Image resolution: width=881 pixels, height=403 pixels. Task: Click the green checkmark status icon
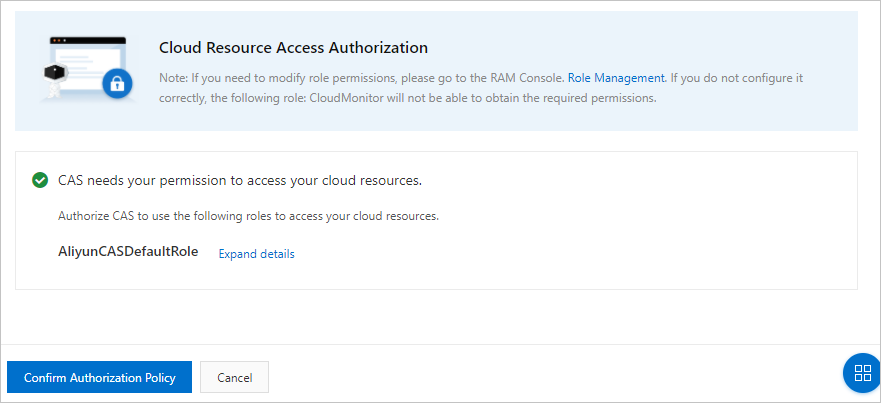40,181
